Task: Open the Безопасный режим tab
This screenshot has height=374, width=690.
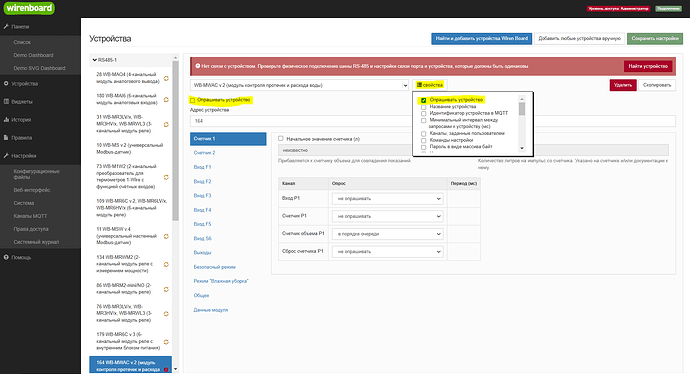Action: coord(214,267)
